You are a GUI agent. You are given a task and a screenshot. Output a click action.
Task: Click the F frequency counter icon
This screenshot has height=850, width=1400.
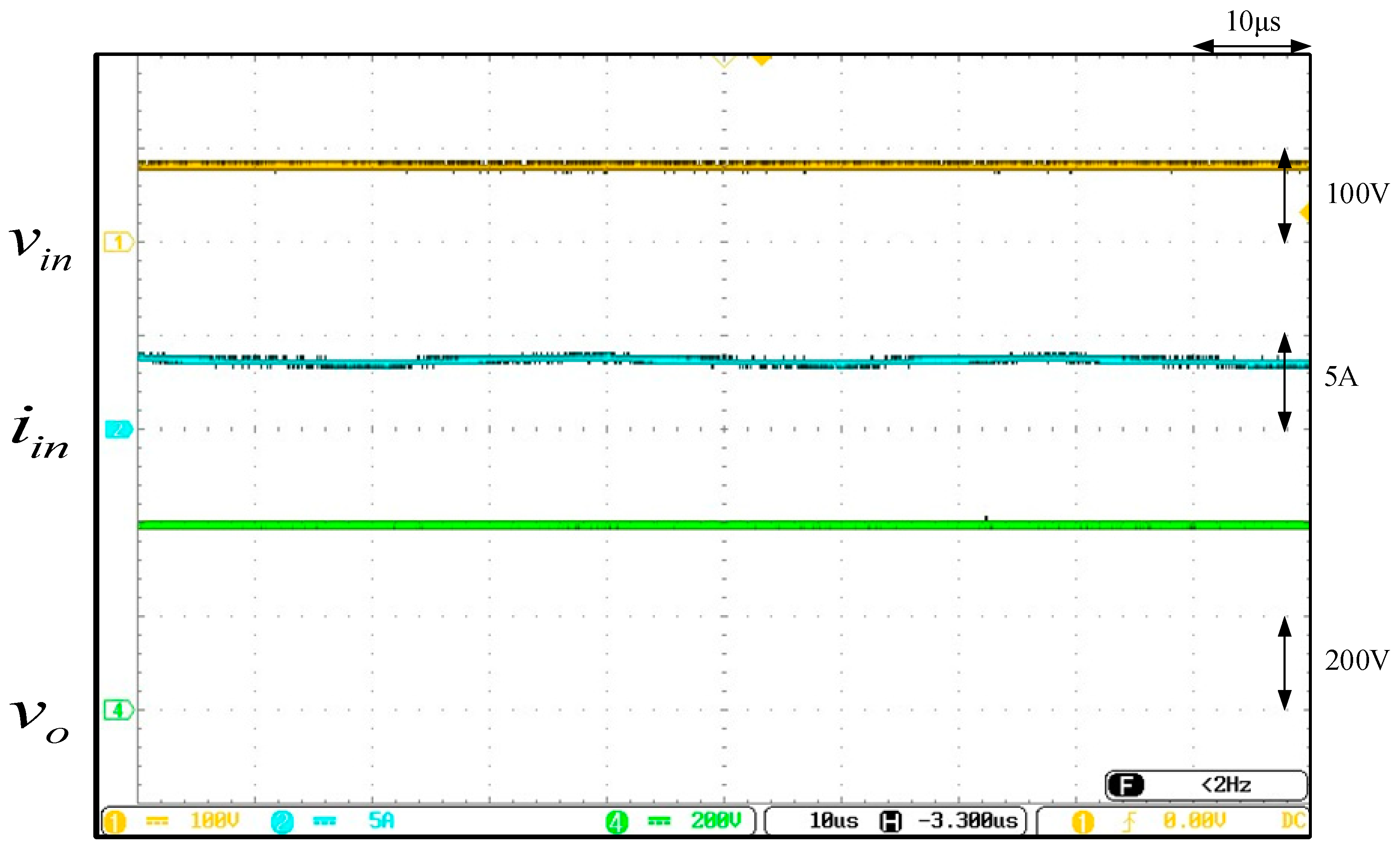tap(1126, 785)
